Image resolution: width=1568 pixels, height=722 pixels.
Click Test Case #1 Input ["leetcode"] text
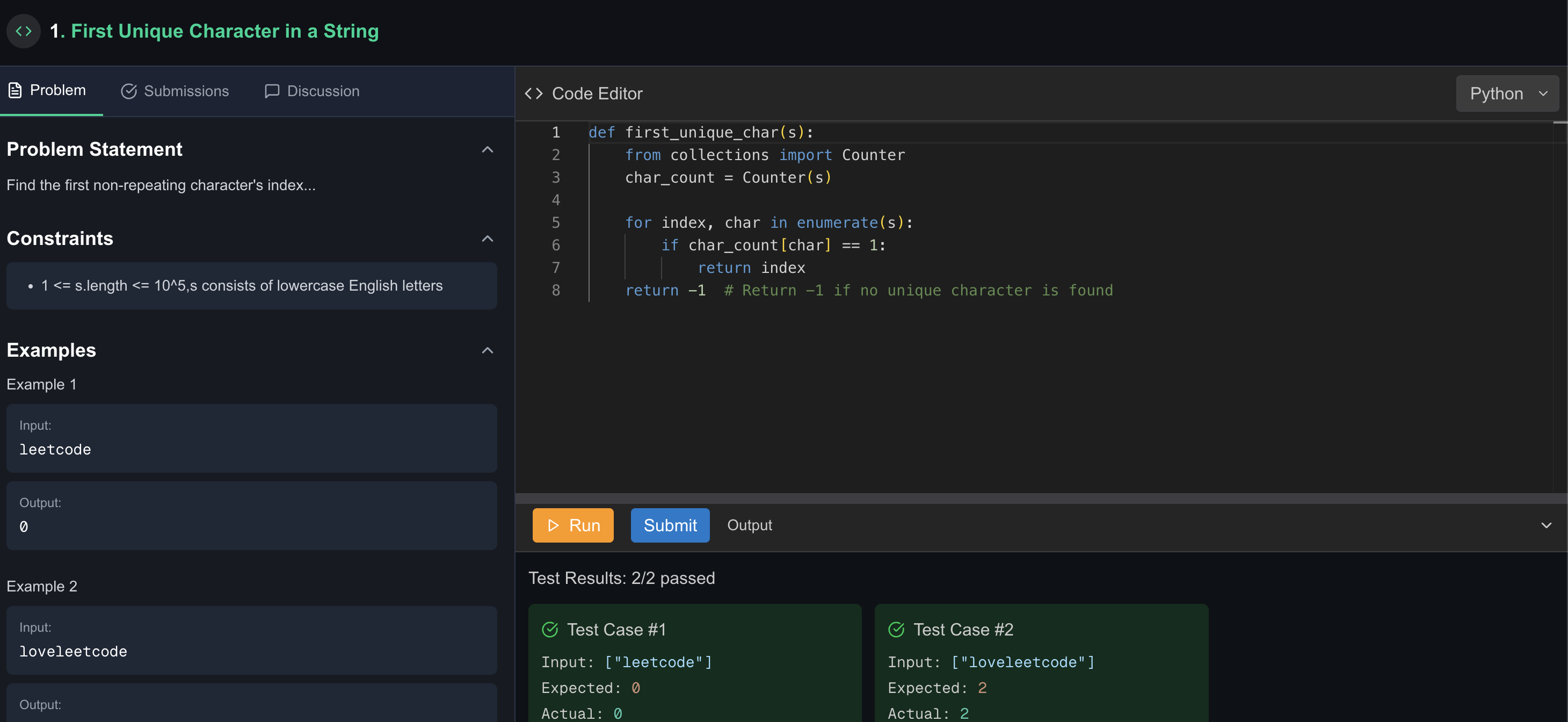(627, 662)
